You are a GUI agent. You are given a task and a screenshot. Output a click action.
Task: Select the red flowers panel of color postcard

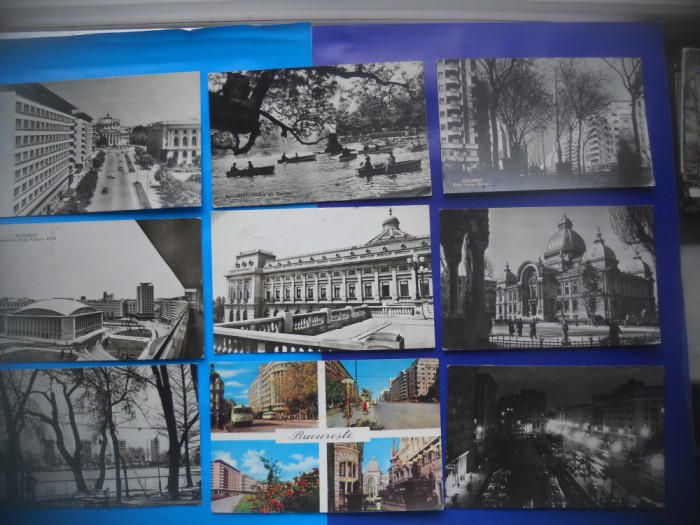point(266,478)
